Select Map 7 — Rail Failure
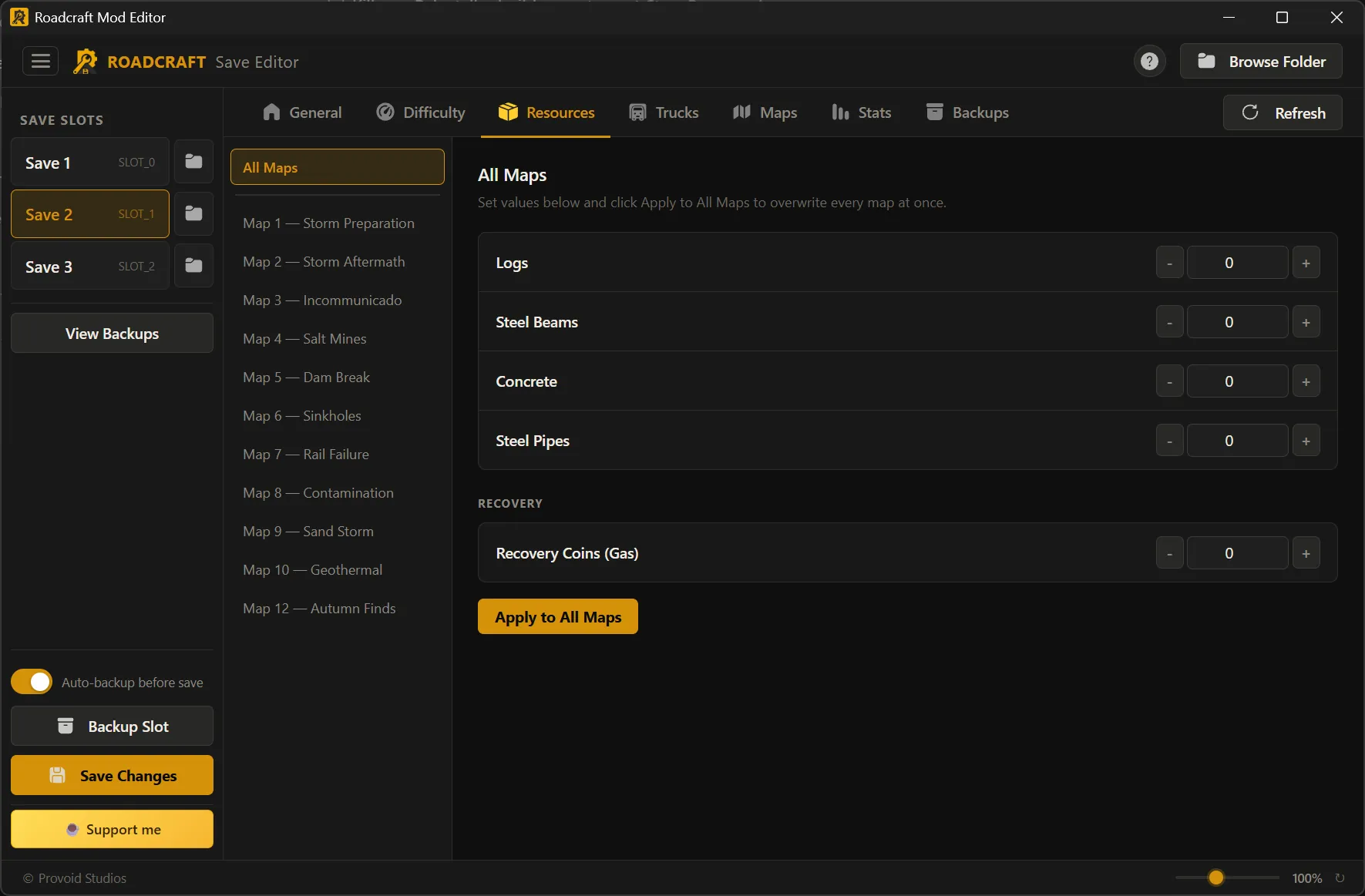1365x896 pixels. 338,455
